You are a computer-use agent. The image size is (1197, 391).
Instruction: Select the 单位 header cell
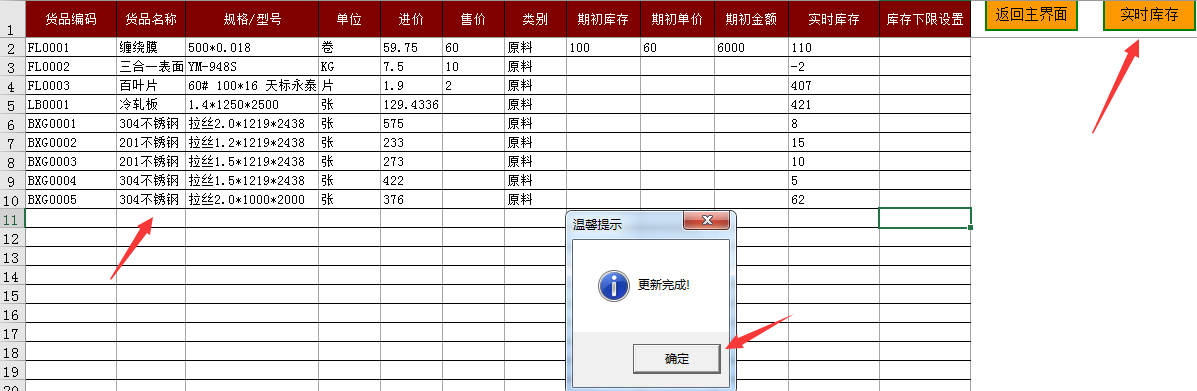(x=350, y=19)
